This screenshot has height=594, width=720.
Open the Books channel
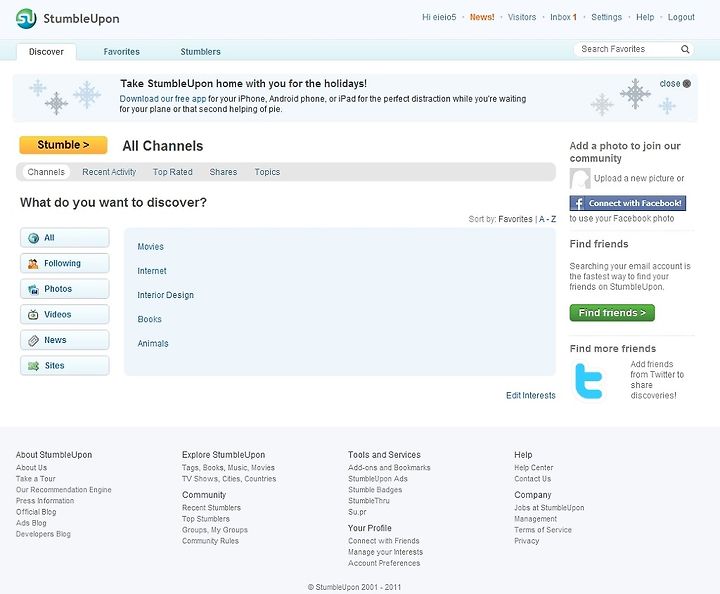150,319
